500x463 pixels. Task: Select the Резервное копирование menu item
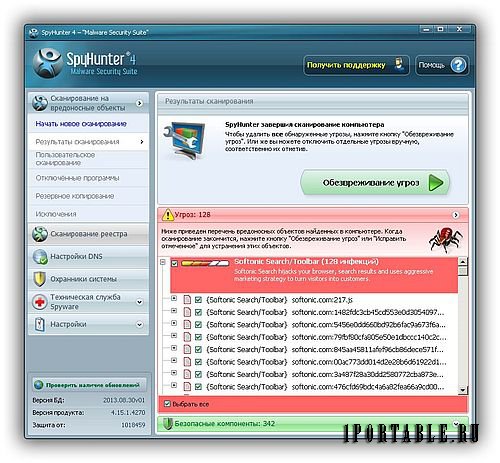[x=75, y=196]
